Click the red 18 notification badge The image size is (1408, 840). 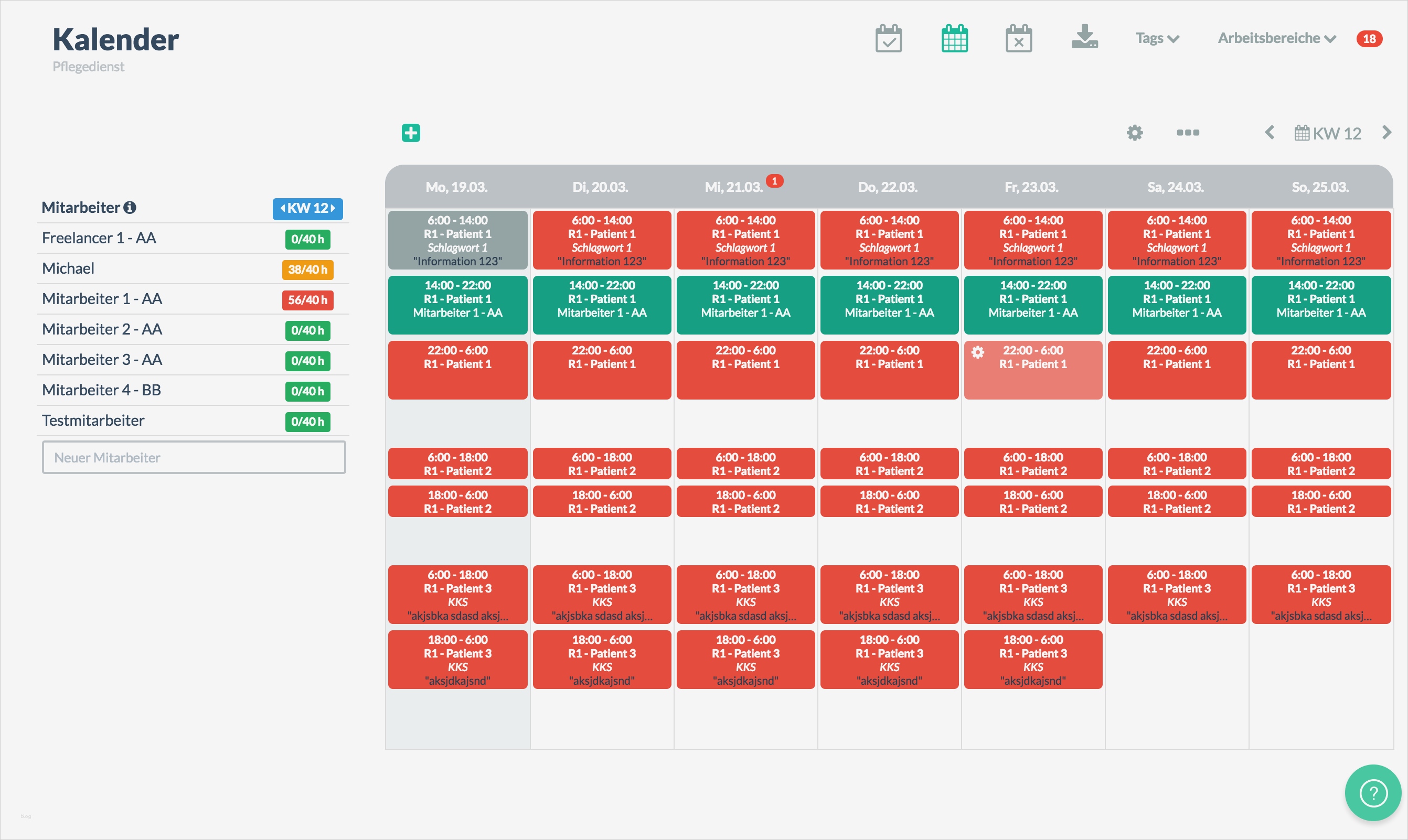[x=1369, y=39]
